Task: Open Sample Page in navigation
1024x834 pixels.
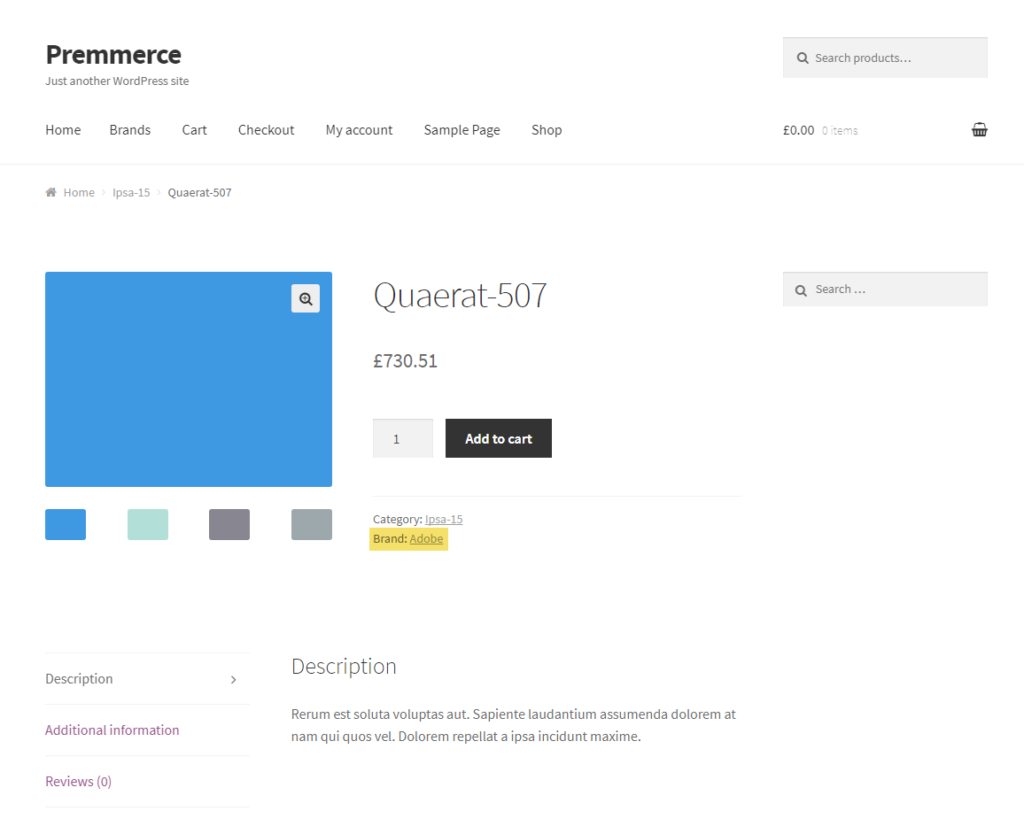Action: click(462, 130)
